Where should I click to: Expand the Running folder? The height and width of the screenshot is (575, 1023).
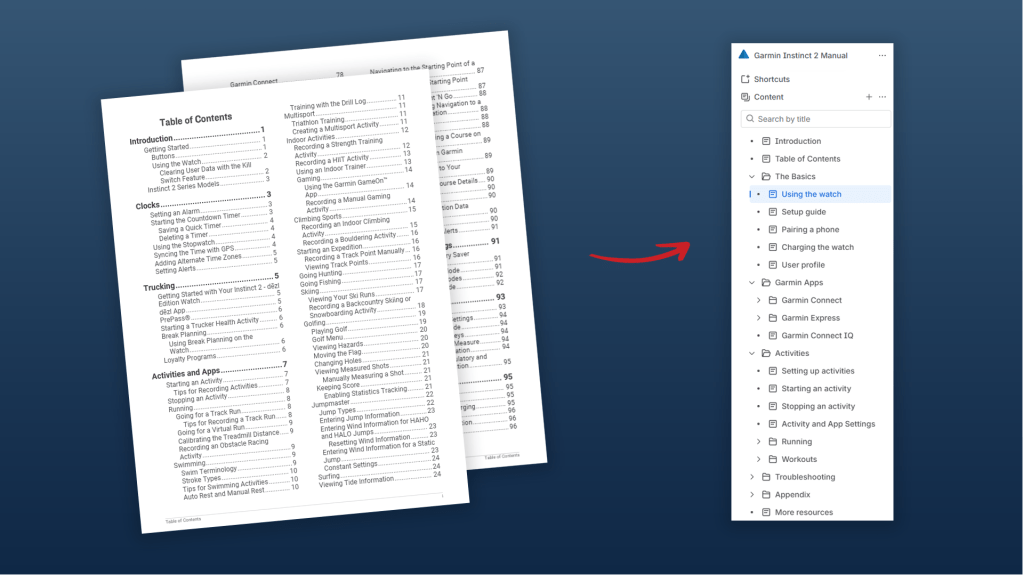[x=759, y=442]
